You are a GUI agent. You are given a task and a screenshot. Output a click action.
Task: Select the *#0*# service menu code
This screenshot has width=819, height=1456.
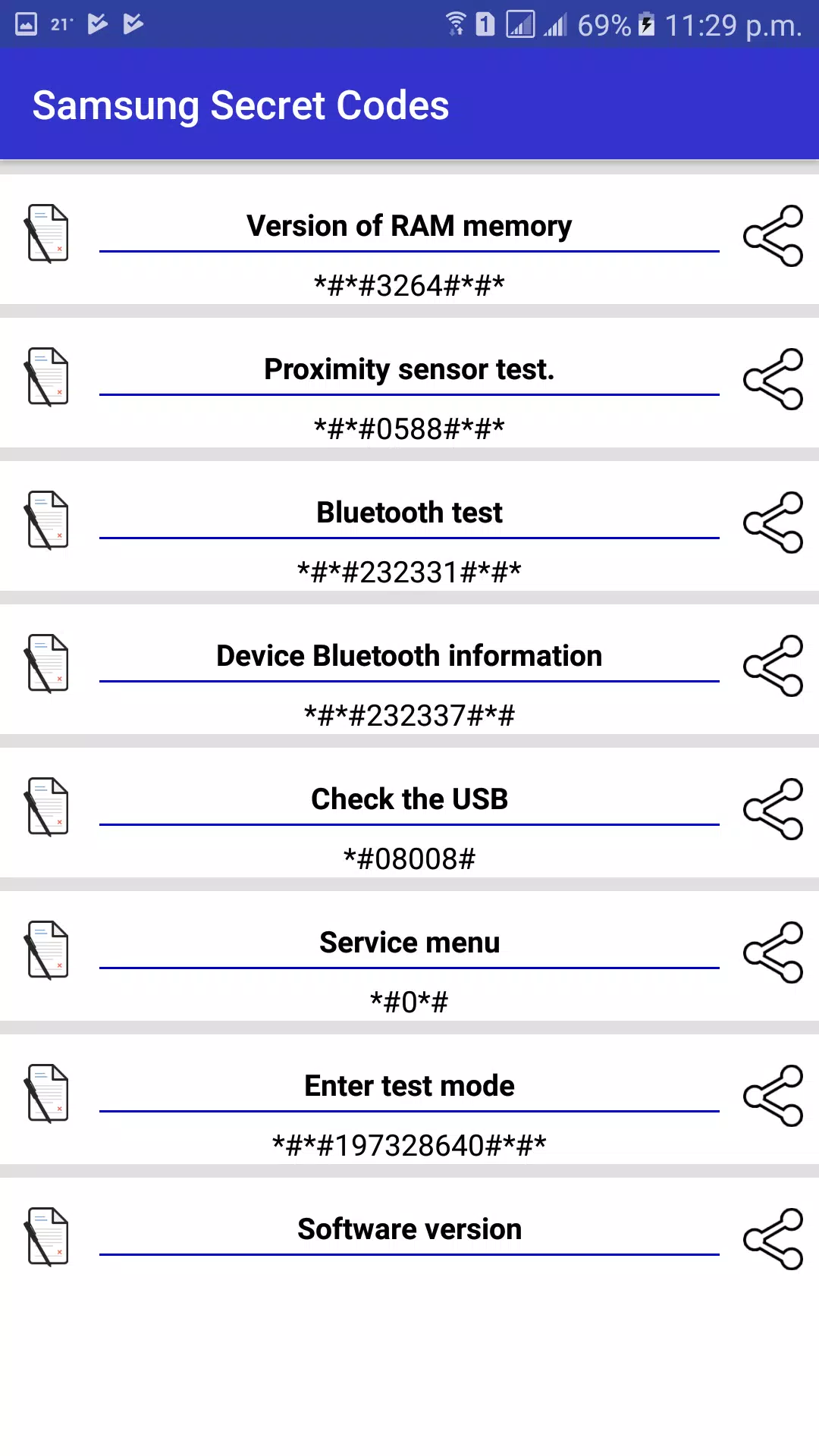click(x=409, y=1003)
